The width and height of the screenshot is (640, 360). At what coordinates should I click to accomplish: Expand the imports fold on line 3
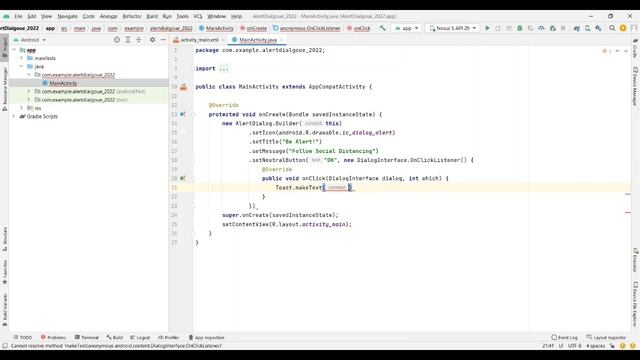click(224, 69)
